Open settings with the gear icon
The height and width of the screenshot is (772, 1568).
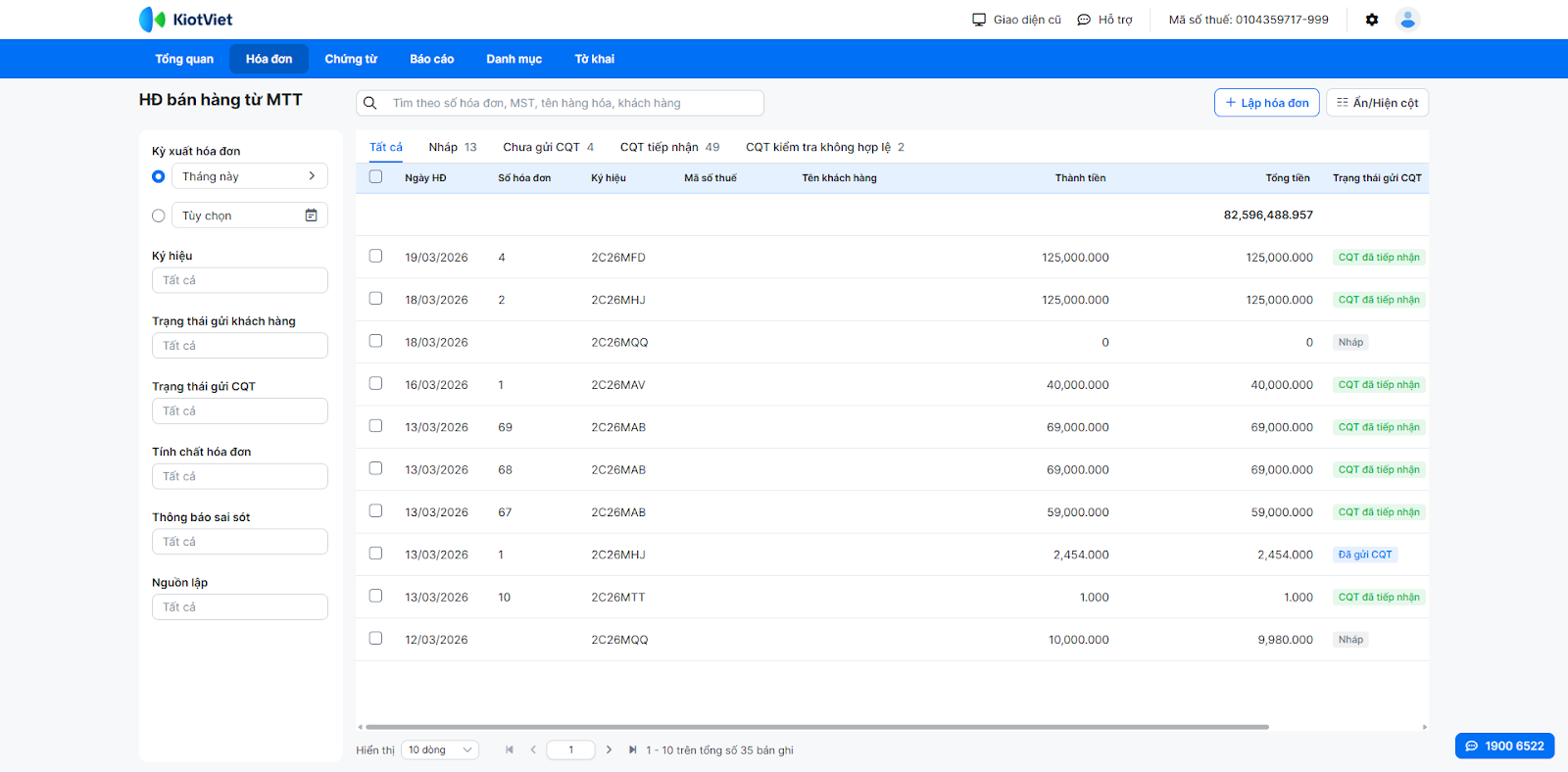(1372, 20)
